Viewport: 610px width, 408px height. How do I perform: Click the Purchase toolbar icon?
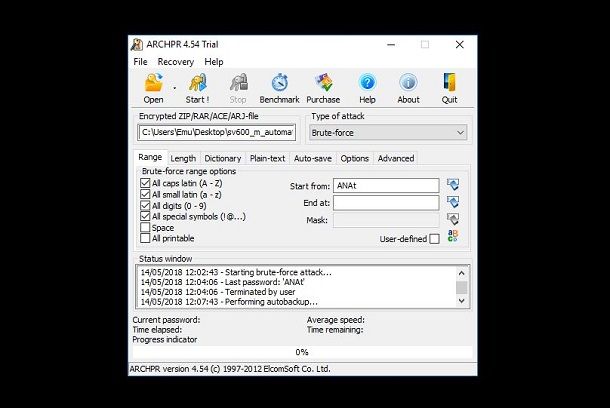tap(323, 88)
